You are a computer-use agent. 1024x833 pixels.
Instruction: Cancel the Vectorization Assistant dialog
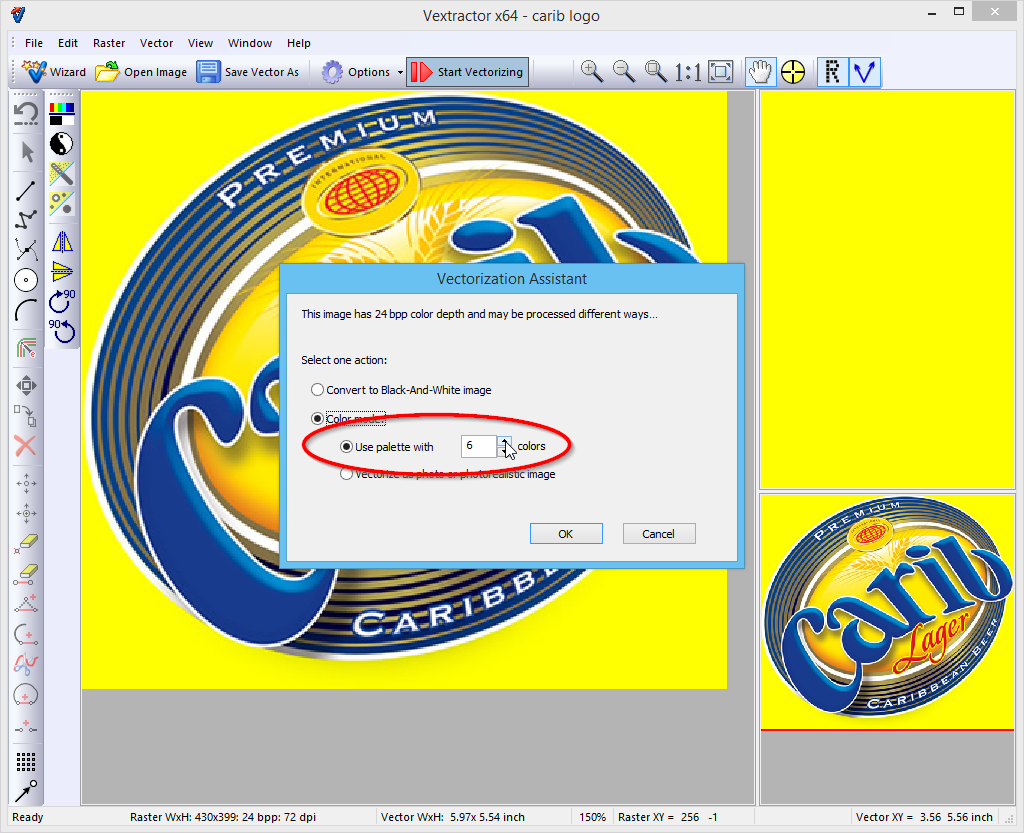click(658, 533)
